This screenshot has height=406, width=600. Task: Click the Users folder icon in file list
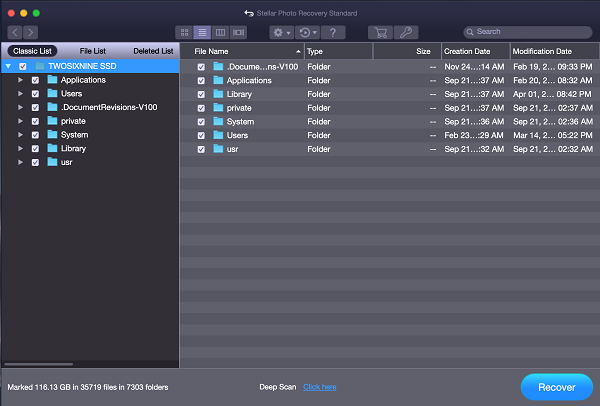click(218, 135)
